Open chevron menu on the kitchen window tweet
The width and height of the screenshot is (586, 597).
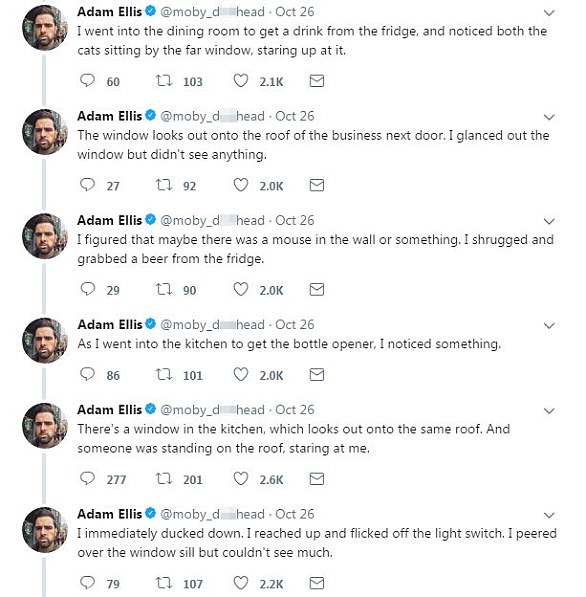pyautogui.click(x=549, y=411)
